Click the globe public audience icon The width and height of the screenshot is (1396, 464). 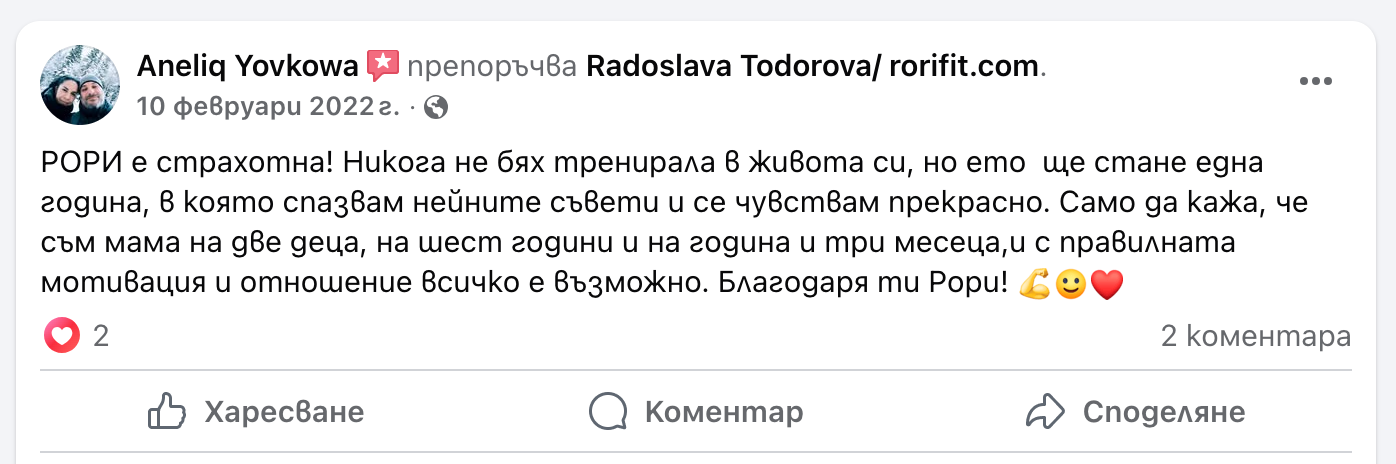coord(435,107)
